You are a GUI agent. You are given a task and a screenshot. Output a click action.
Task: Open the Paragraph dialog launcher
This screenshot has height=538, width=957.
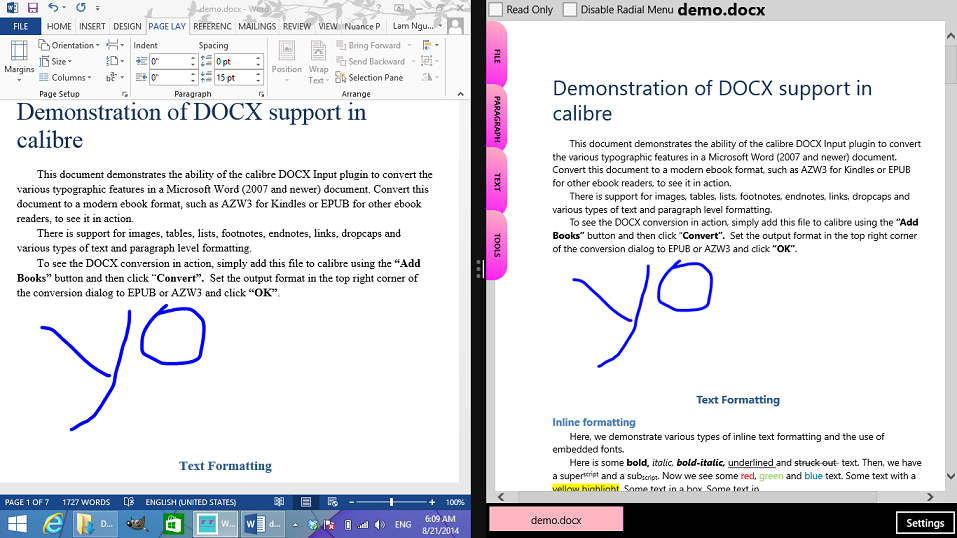pos(261,94)
